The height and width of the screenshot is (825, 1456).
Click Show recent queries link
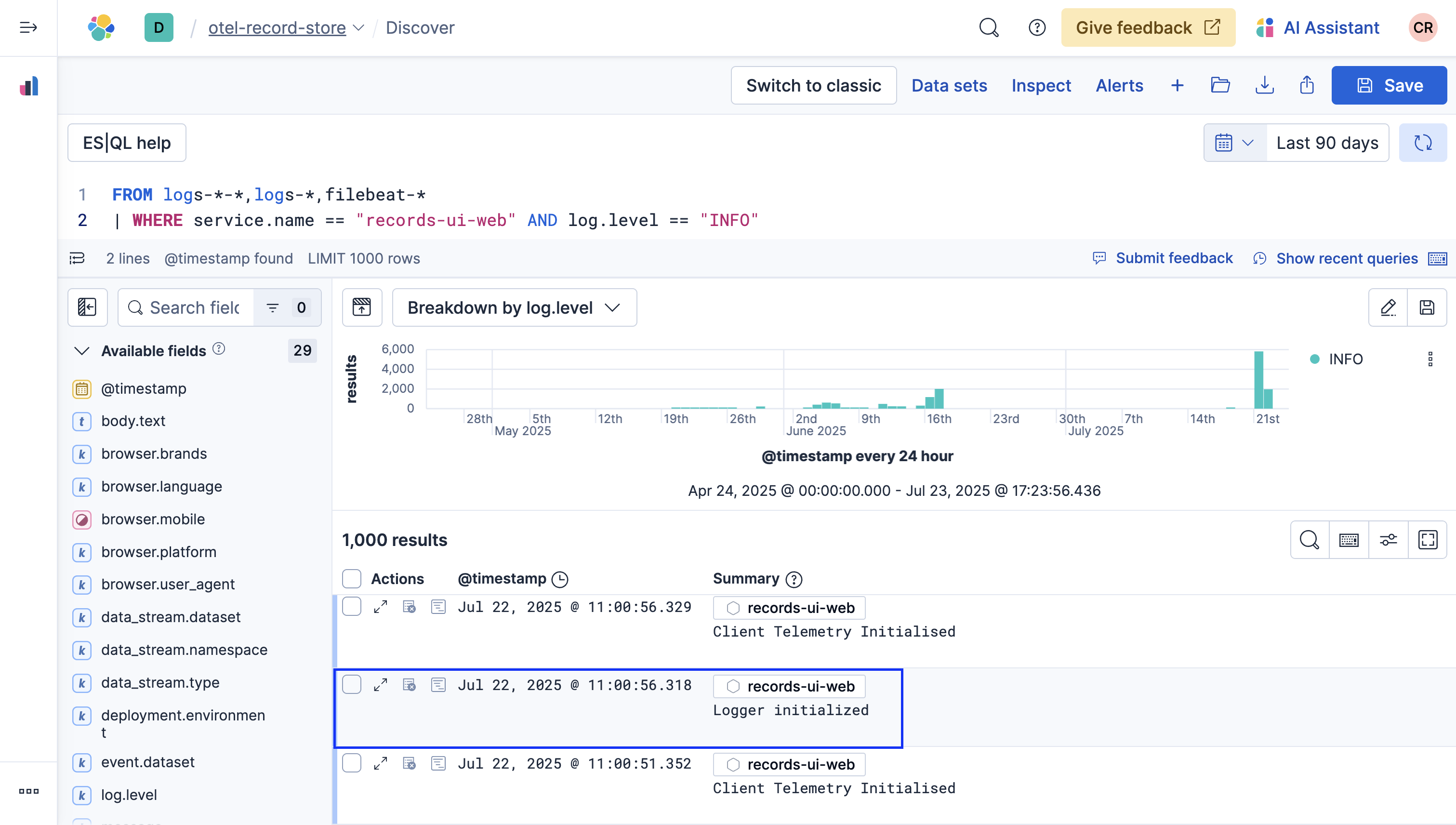1346,258
